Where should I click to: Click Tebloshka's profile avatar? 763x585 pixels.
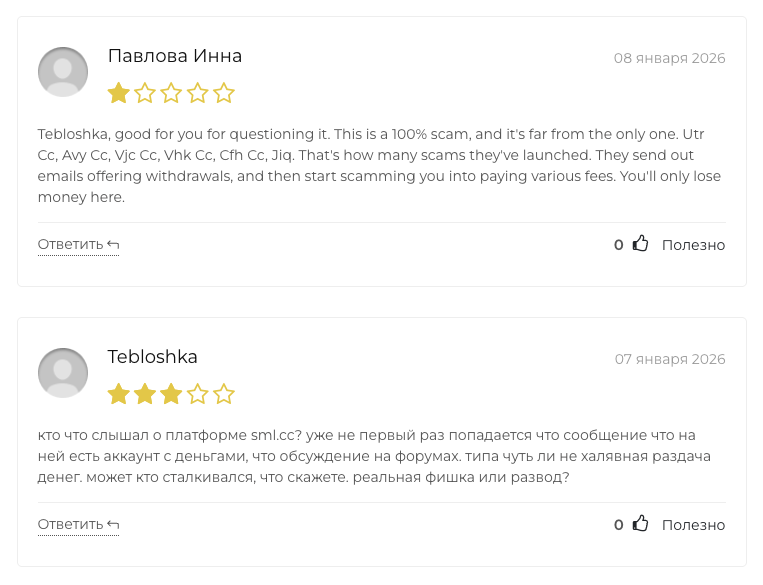[x=63, y=373]
